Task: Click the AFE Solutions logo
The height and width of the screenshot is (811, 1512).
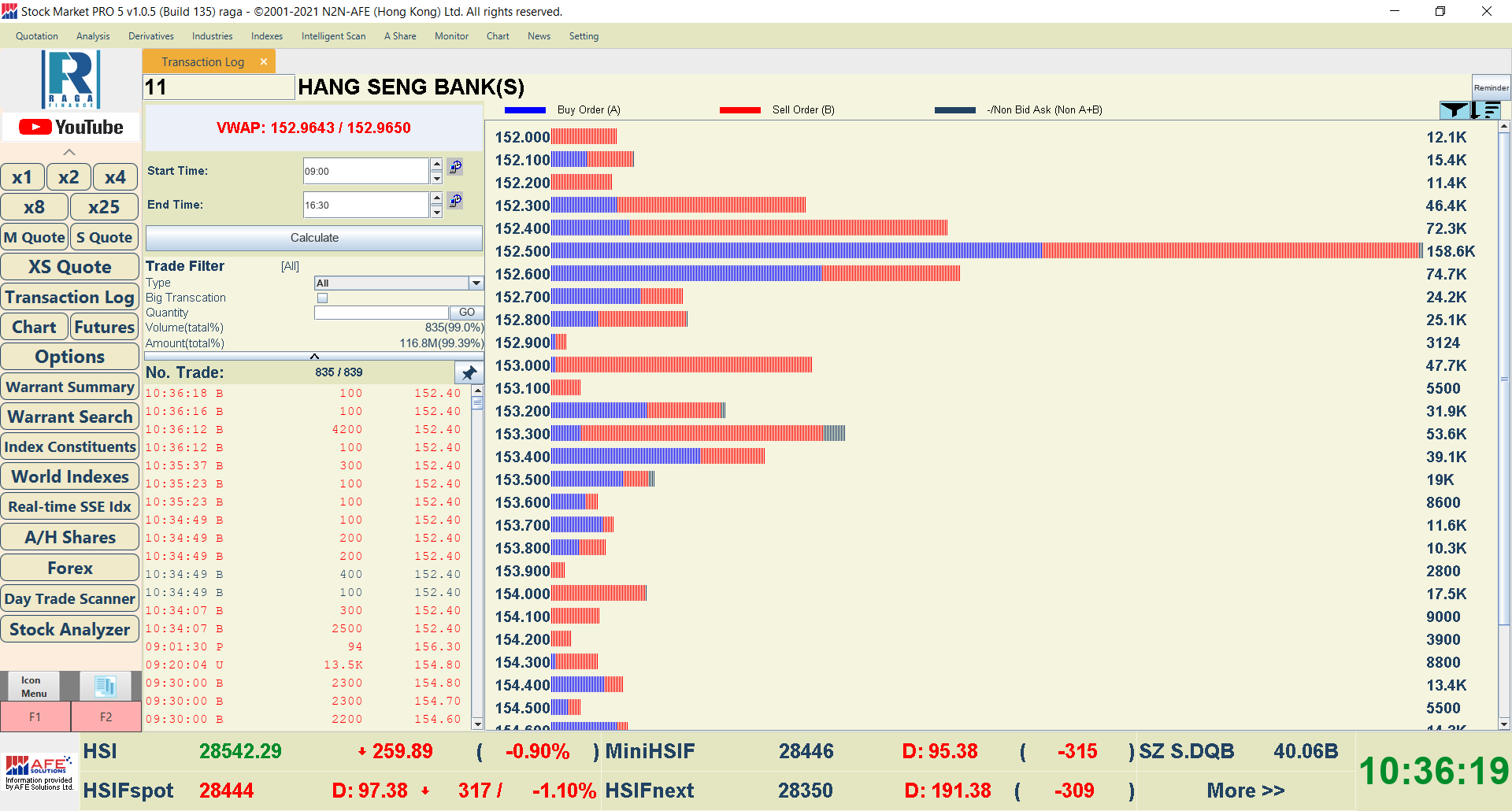Action: click(39, 772)
